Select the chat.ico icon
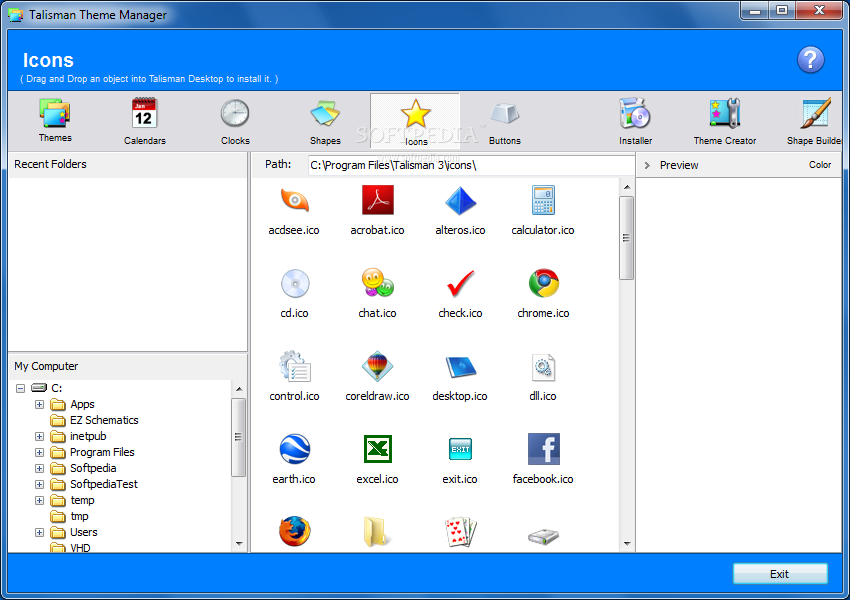 [x=377, y=293]
